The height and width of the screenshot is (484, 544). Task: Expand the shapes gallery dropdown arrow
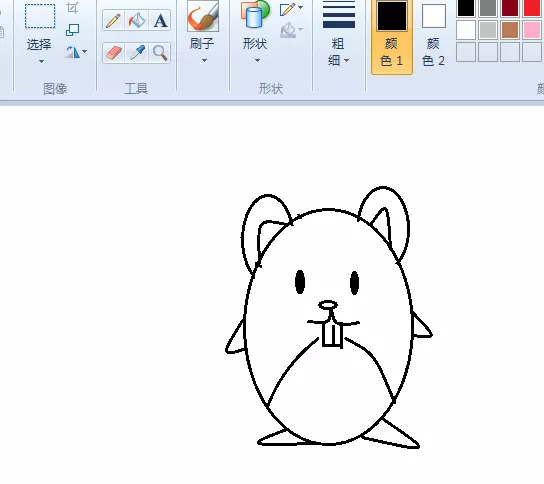point(257,60)
